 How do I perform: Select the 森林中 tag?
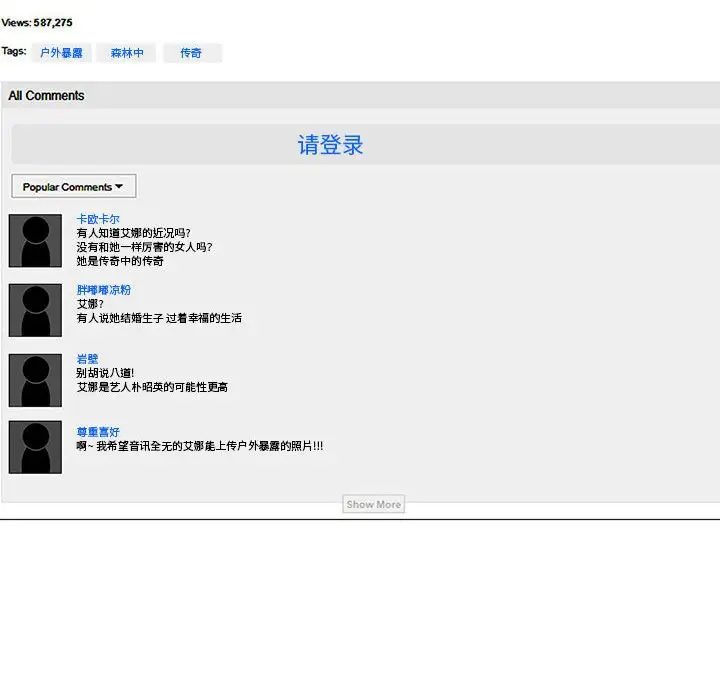(x=126, y=53)
